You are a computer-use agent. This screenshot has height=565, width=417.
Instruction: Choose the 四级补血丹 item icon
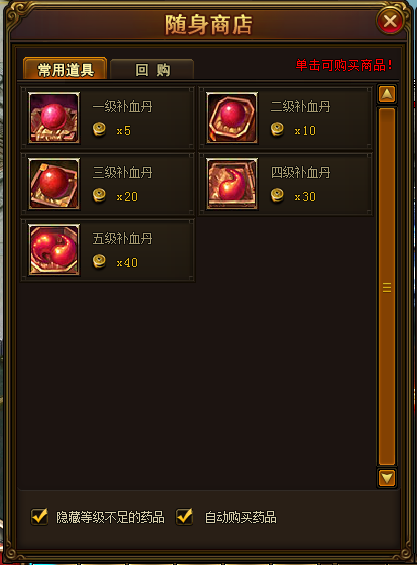[x=232, y=184]
